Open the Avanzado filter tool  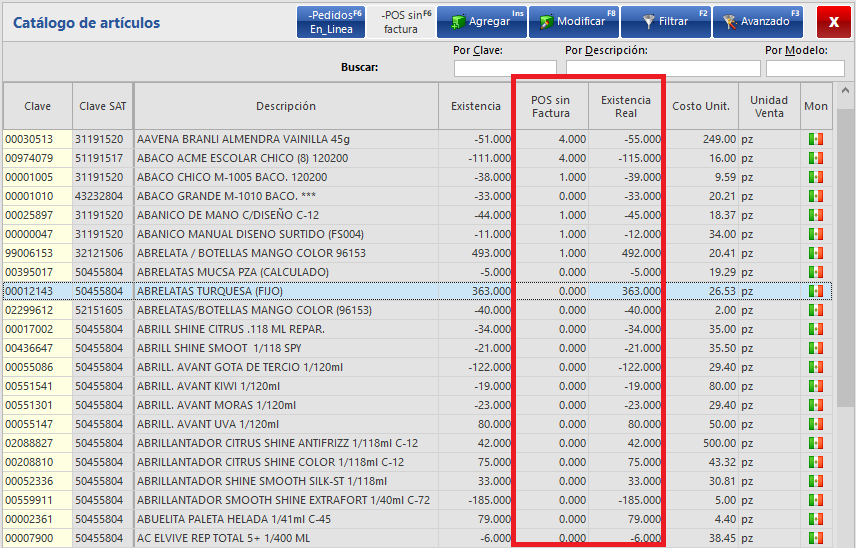tap(757, 21)
